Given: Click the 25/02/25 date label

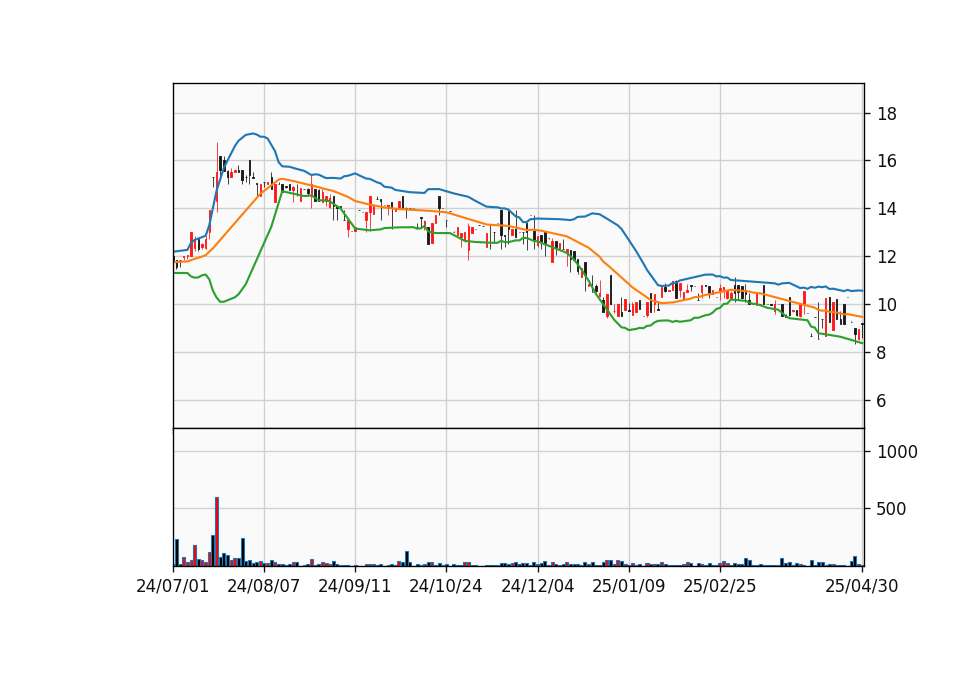Looking at the screenshot, I should pos(720,586).
